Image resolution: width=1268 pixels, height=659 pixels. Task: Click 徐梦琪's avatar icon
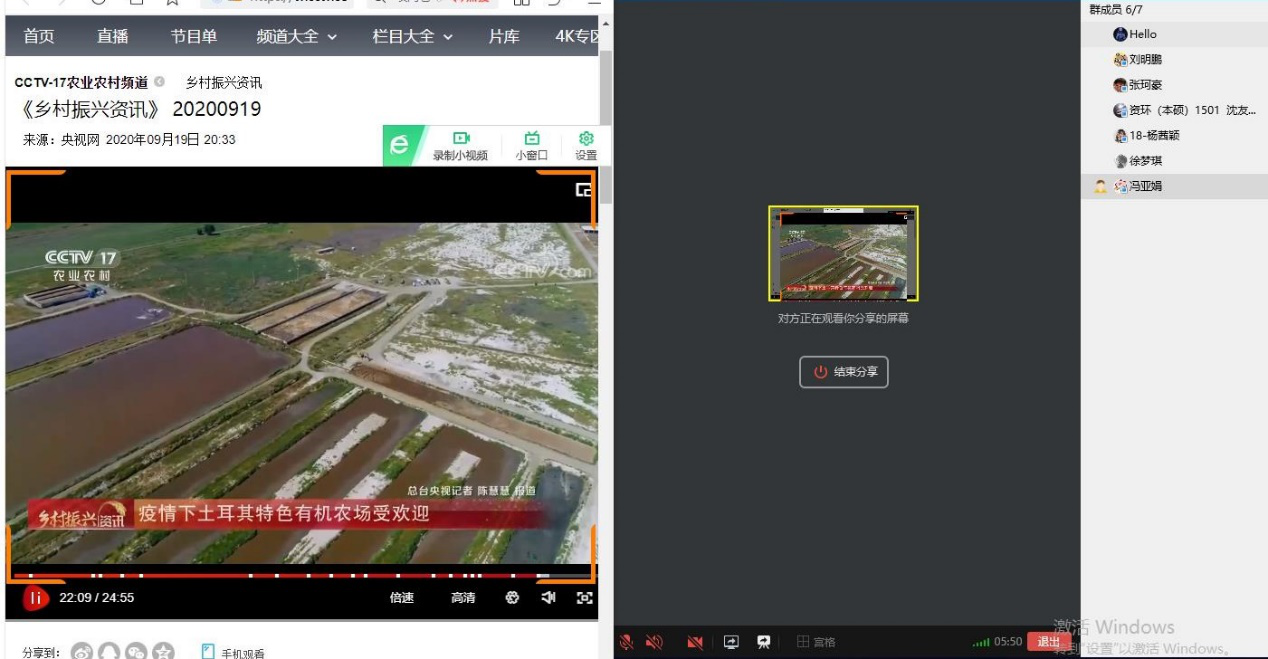coord(1120,161)
